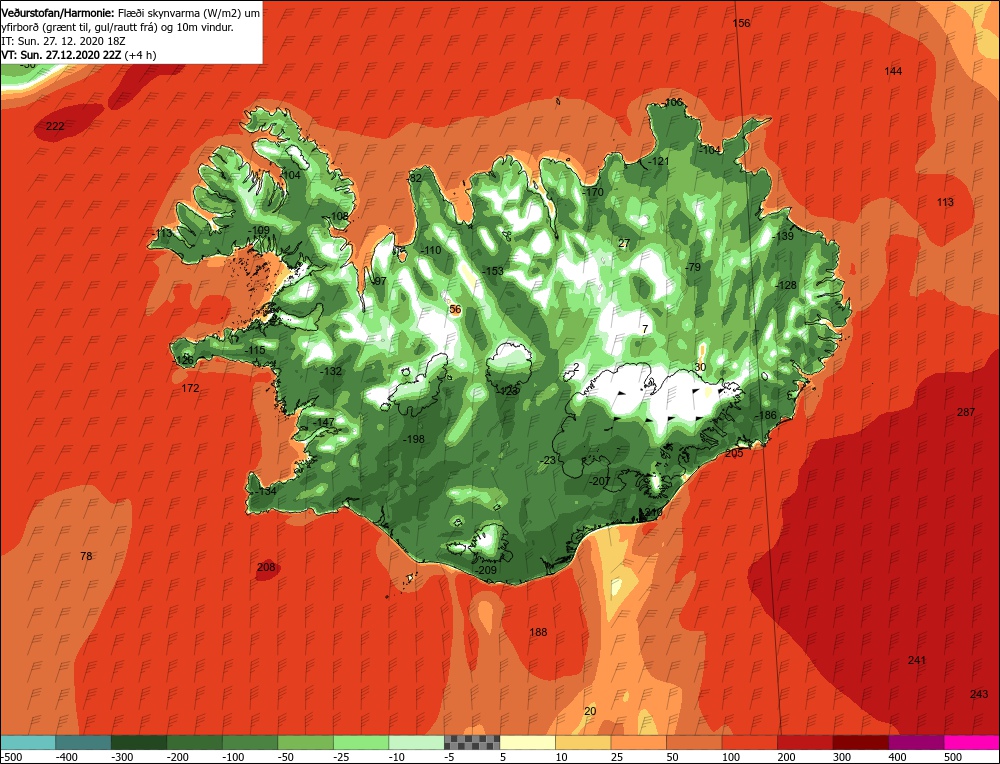
Task: Click the map value -139
Action: (783, 236)
